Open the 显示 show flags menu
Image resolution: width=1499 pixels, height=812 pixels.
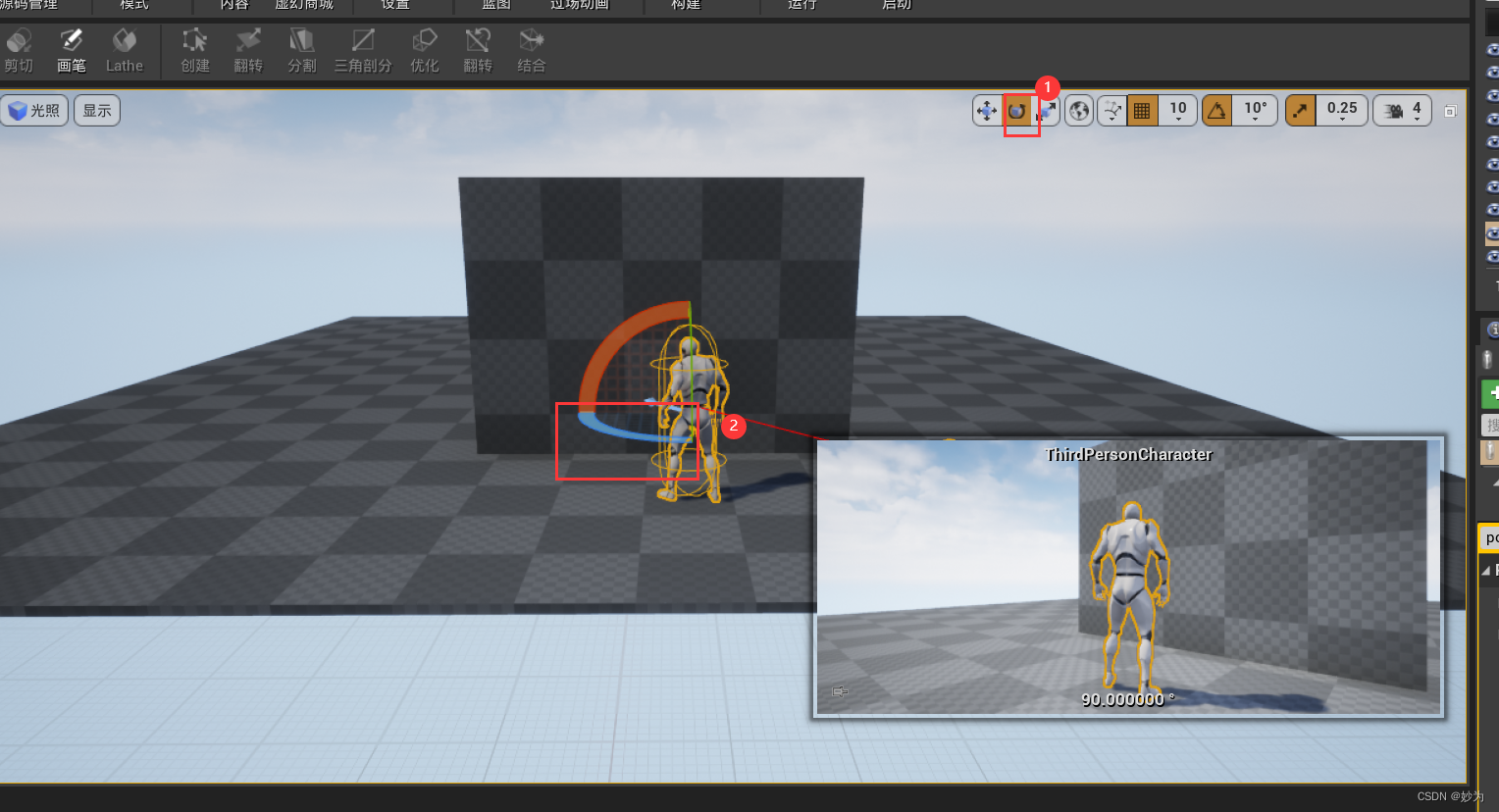(x=97, y=111)
